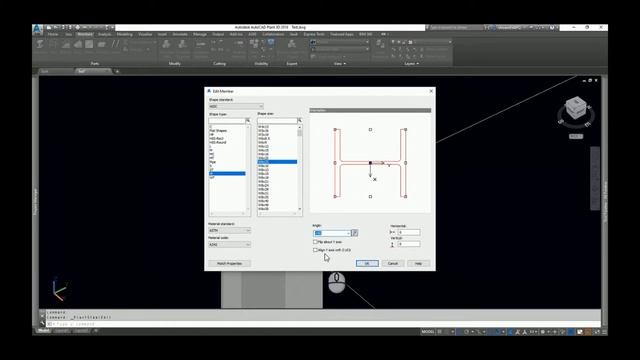Screen dimensions: 640x360
Task: Expand the Layers panel in the ribbon
Action: tap(411, 64)
